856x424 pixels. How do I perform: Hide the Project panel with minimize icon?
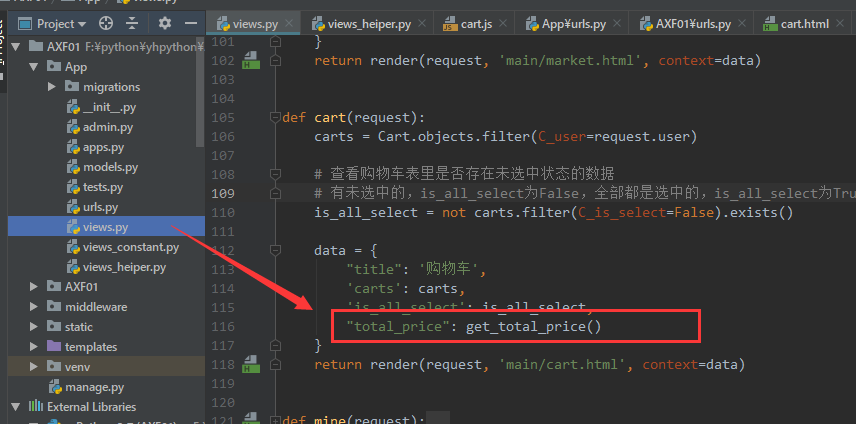pyautogui.click(x=191, y=23)
